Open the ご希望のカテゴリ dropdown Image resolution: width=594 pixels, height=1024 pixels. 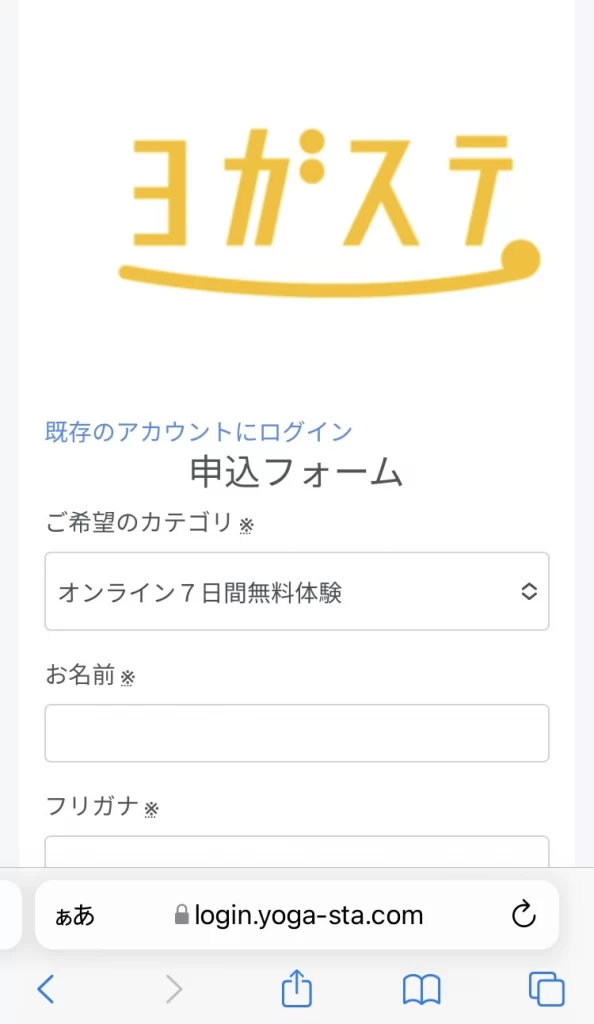pyautogui.click(x=297, y=592)
